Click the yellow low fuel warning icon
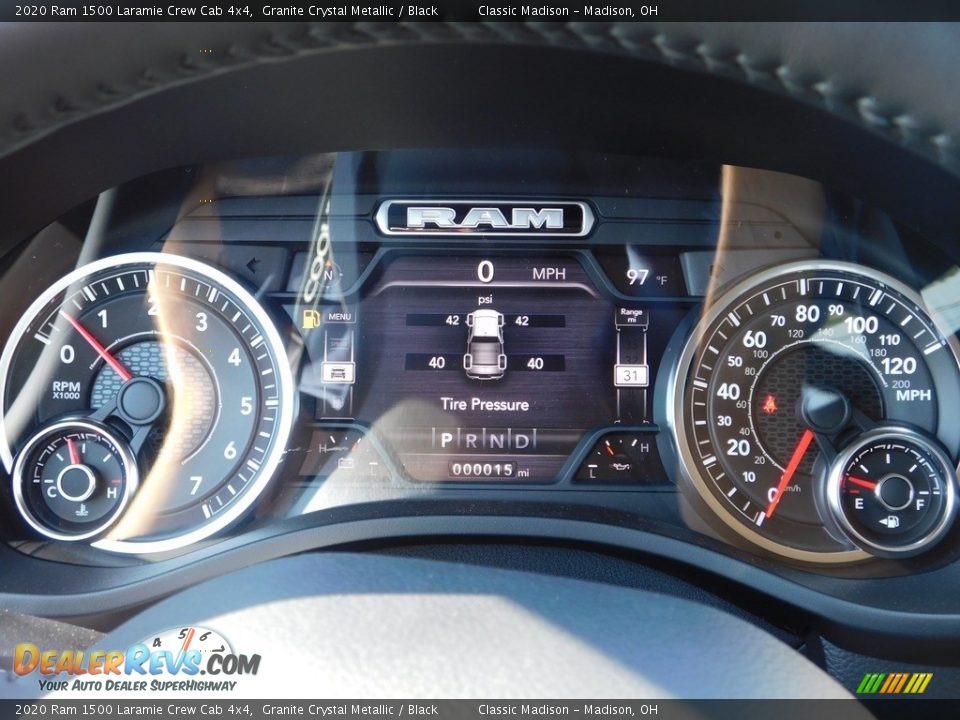 tap(311, 319)
